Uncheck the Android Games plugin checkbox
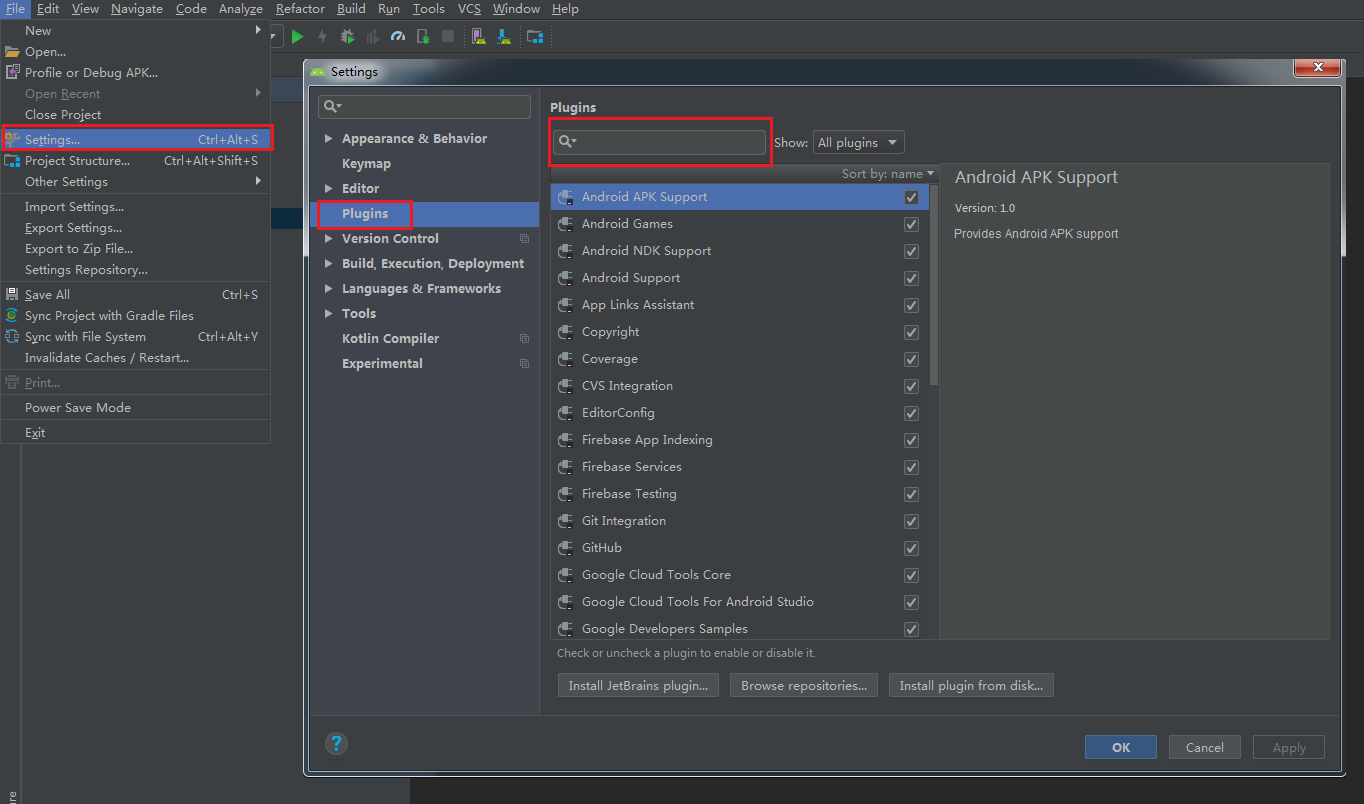The width and height of the screenshot is (1364, 804). [x=911, y=224]
